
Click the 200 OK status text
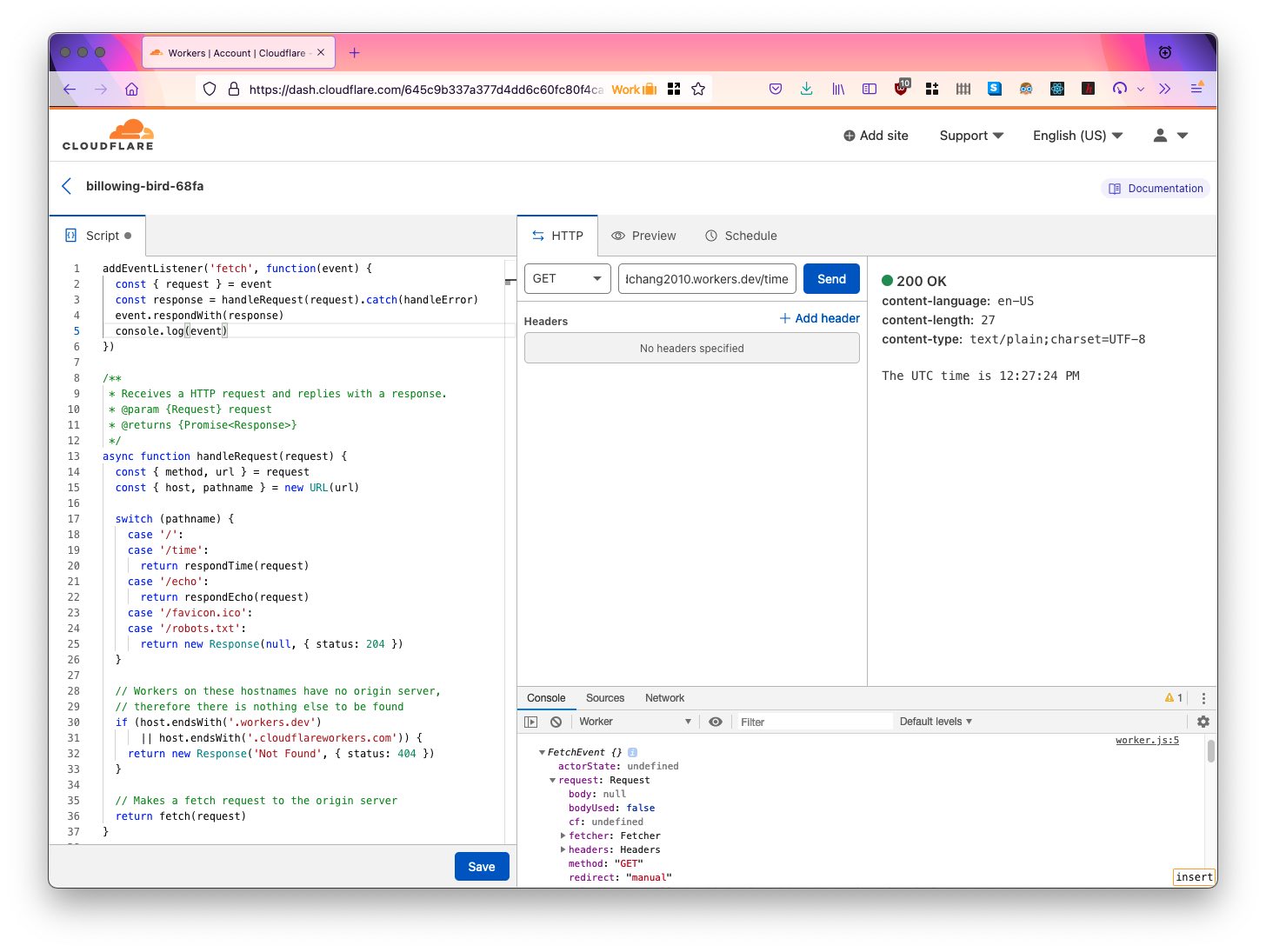point(922,281)
